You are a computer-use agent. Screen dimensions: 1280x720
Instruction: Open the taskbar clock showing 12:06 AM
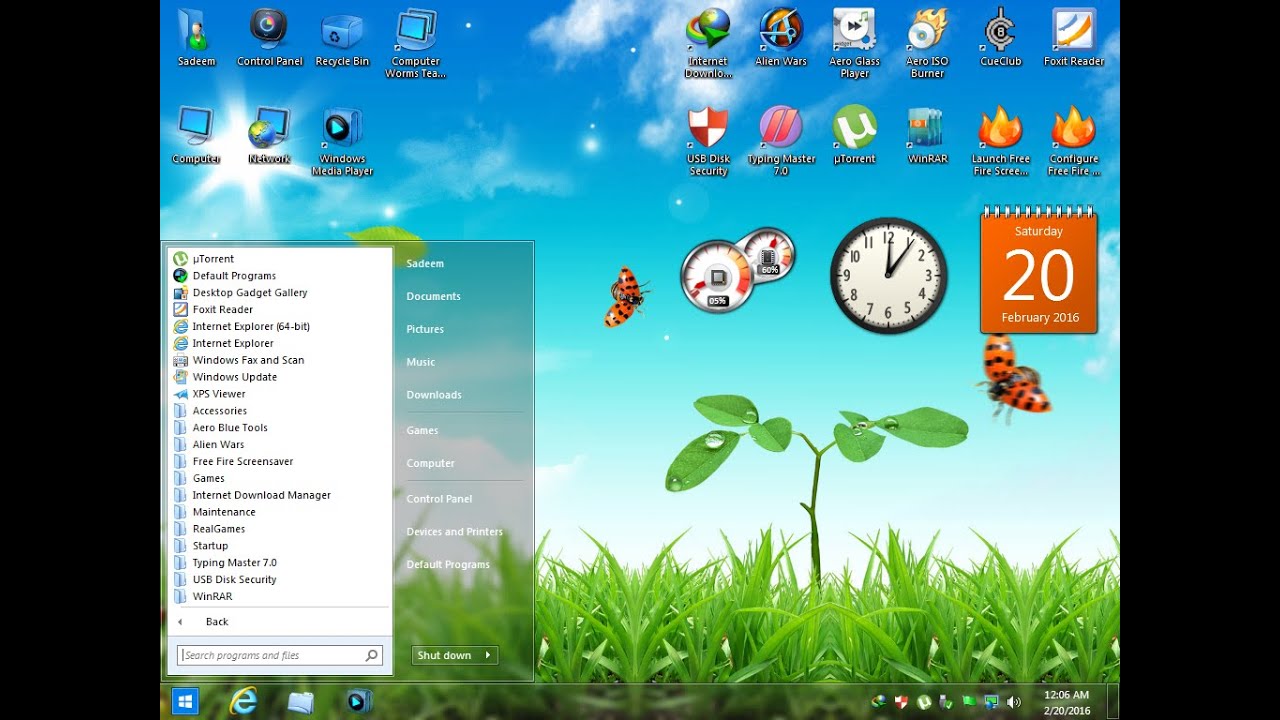(x=1066, y=702)
